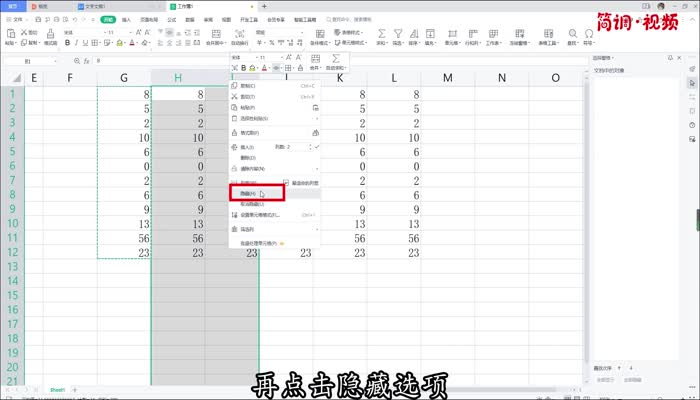This screenshot has width=700, height=400.
Task: Select Copy (复制) in the context menu
Action: pos(248,85)
